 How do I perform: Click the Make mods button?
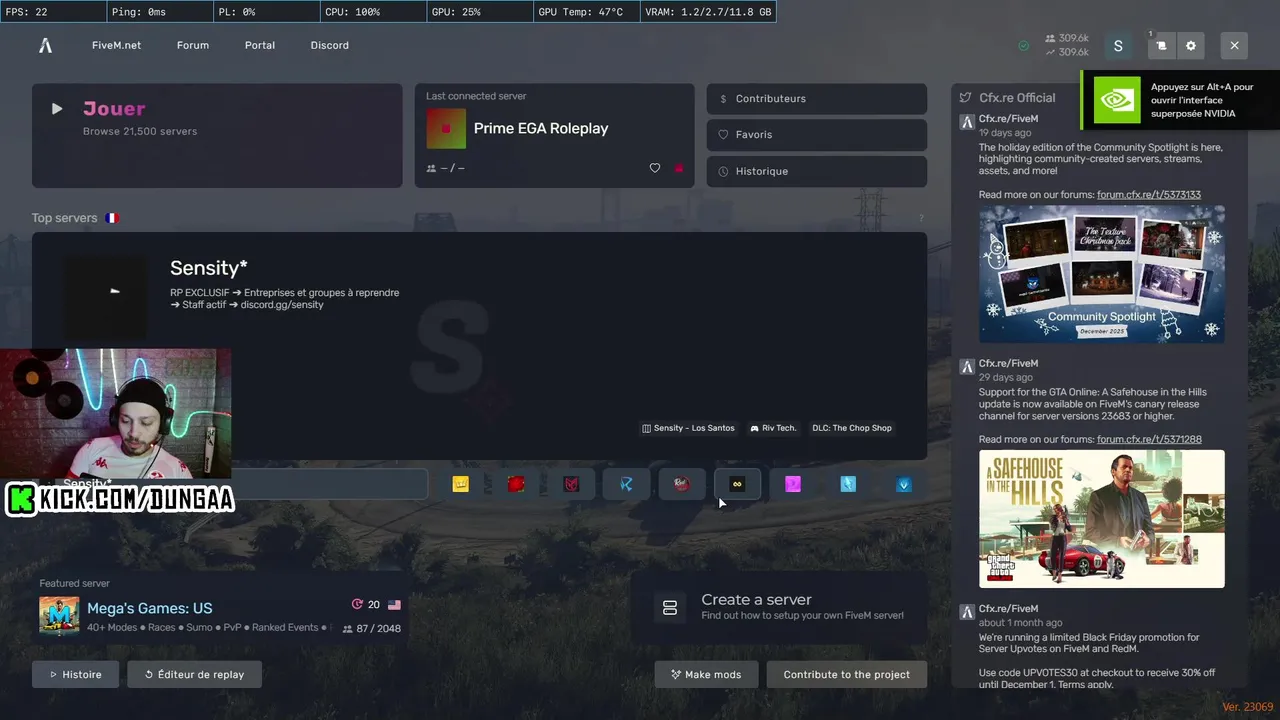pyautogui.click(x=706, y=674)
